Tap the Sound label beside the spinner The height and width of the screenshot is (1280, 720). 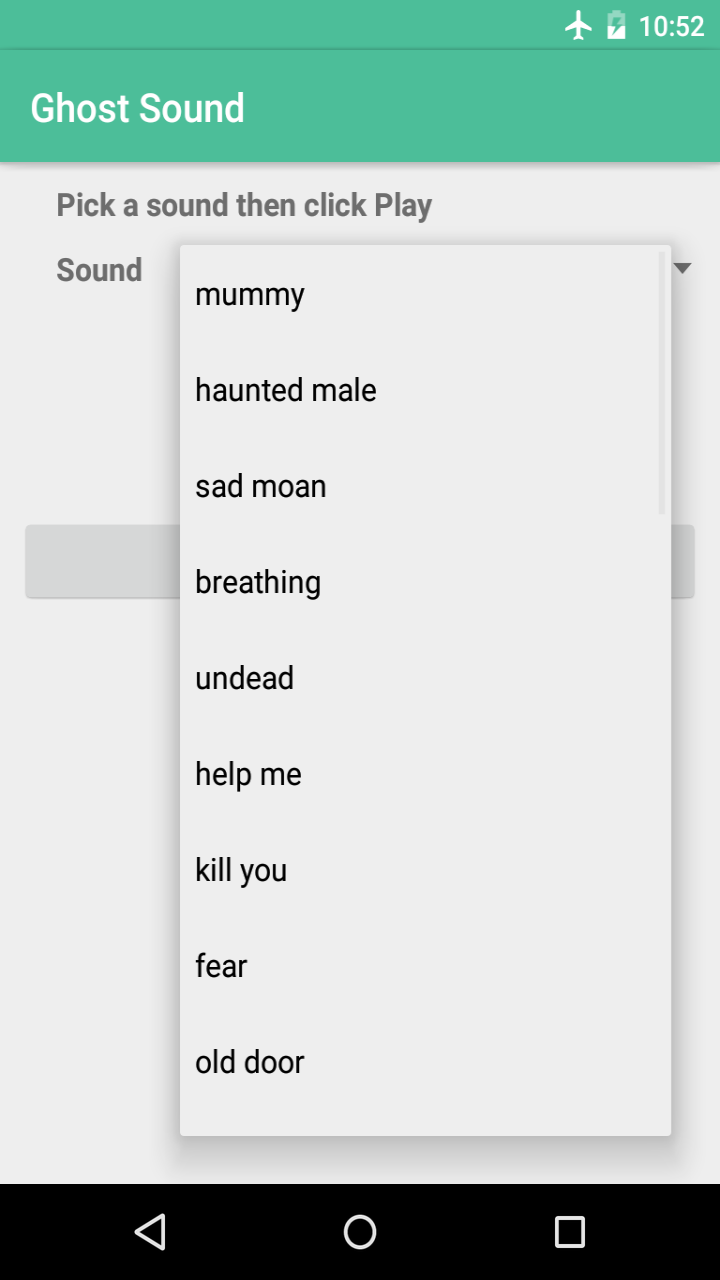99,270
